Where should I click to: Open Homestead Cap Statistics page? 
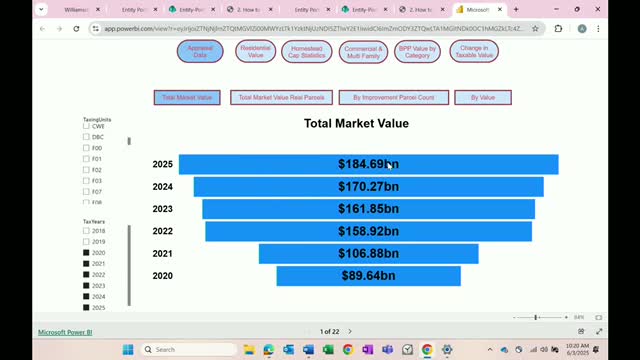point(307,52)
